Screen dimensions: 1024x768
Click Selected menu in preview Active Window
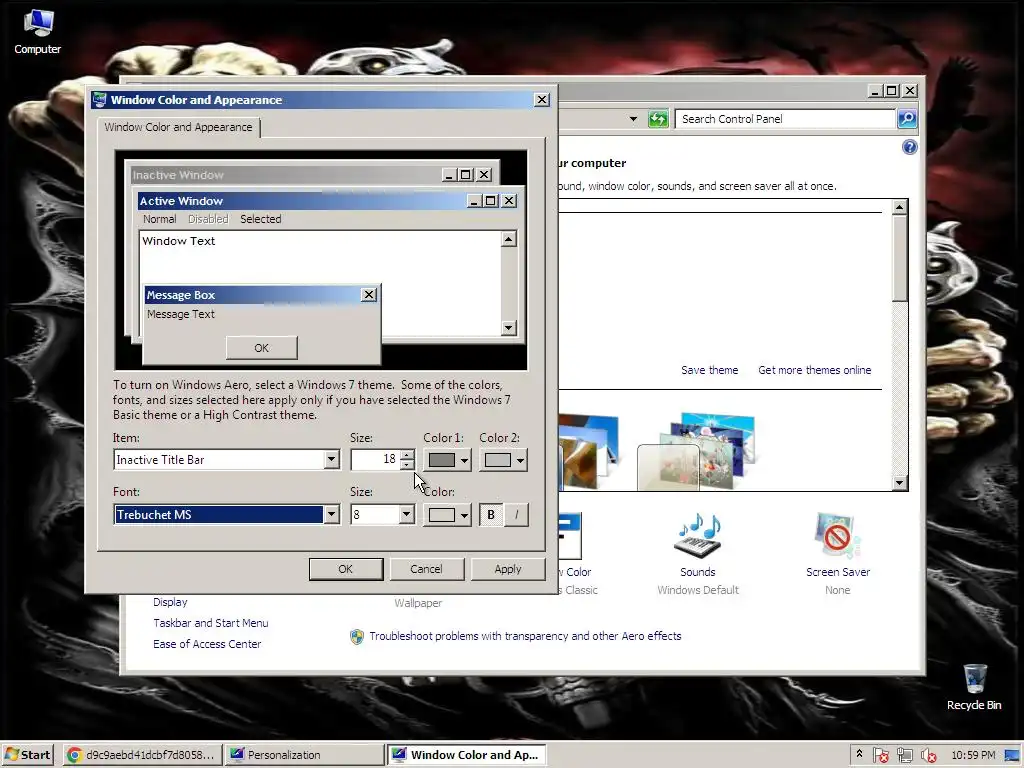261,219
